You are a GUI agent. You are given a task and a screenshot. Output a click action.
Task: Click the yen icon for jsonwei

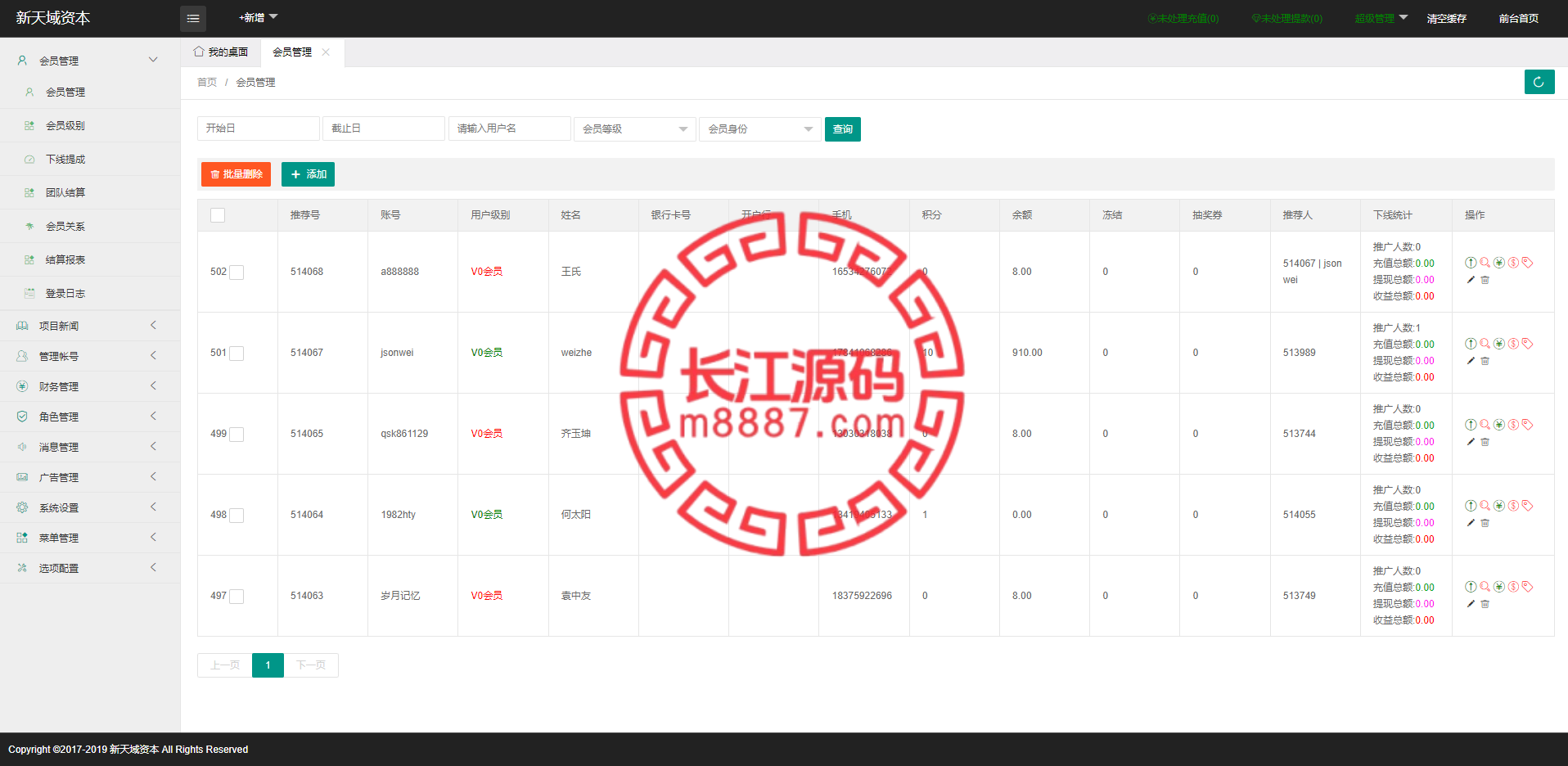point(1498,344)
